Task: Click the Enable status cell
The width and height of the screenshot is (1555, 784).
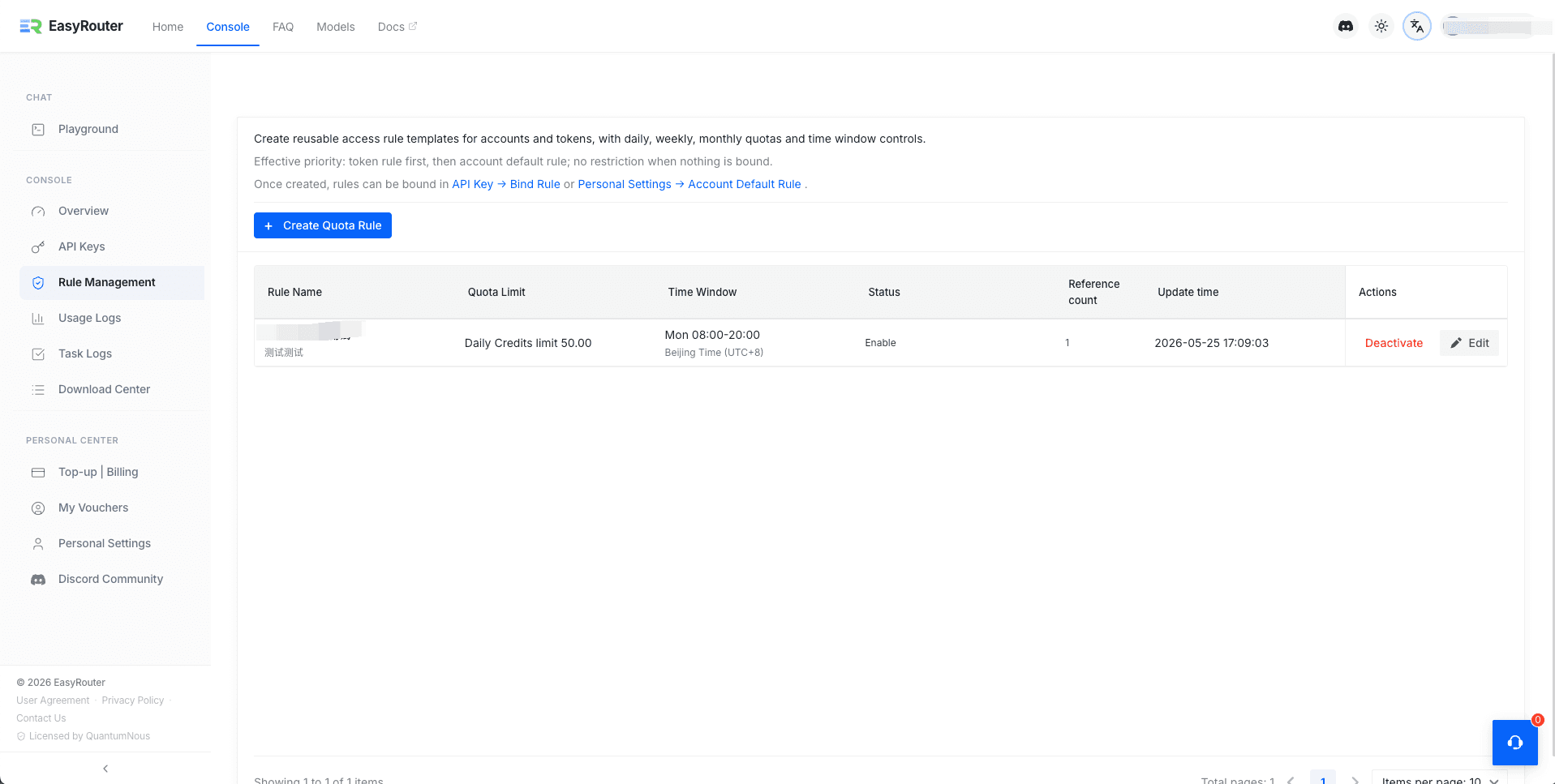Action: click(880, 343)
